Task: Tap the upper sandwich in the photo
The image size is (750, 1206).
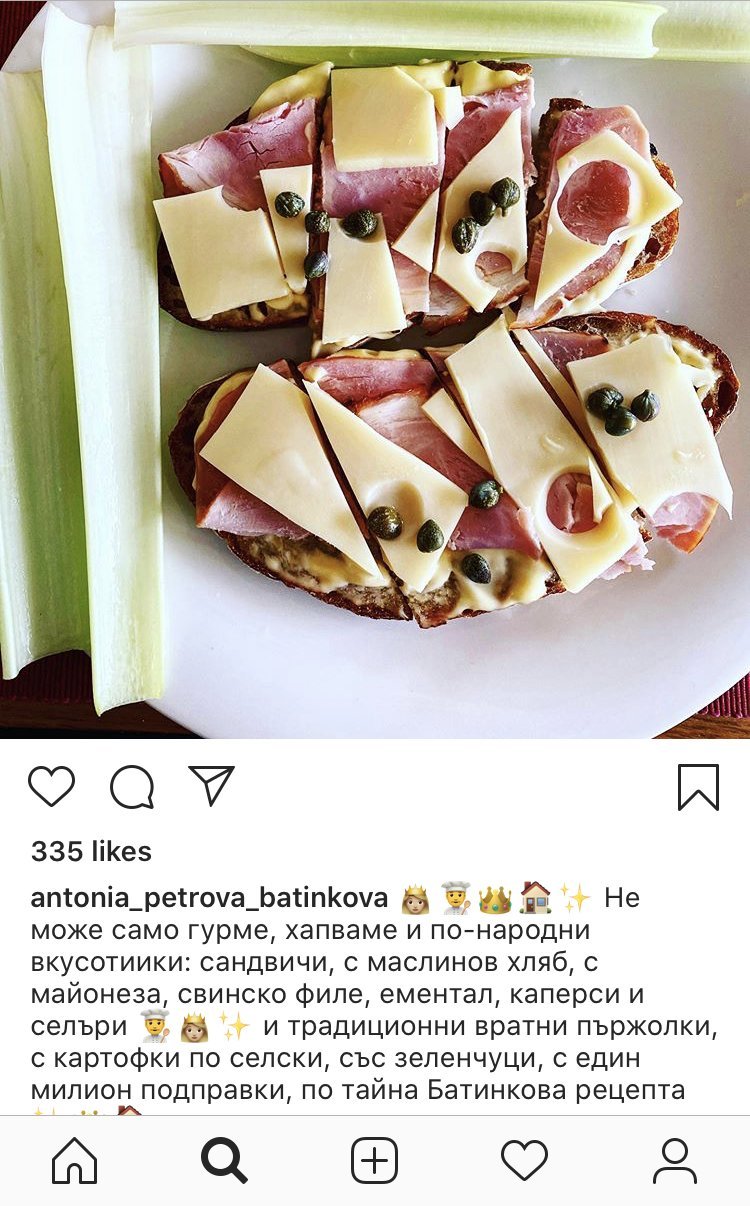Action: pyautogui.click(x=418, y=203)
